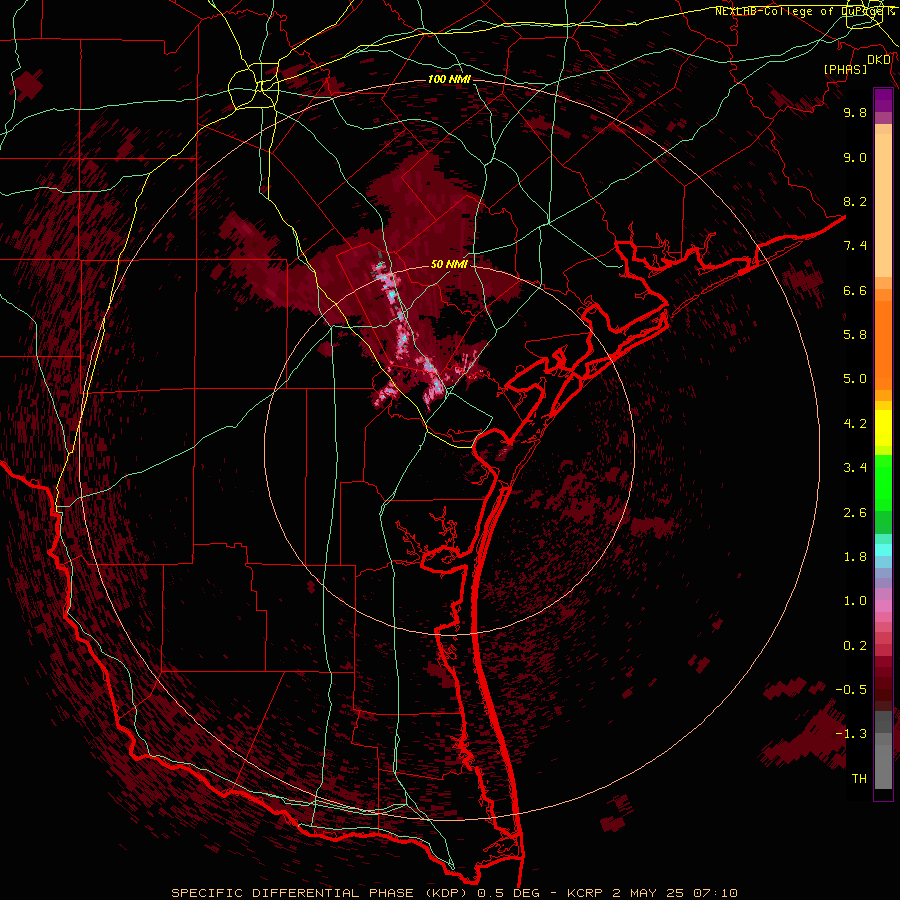The width and height of the screenshot is (900, 900).
Task: Pick the 6.6 scale value
Action: pyautogui.click(x=855, y=290)
